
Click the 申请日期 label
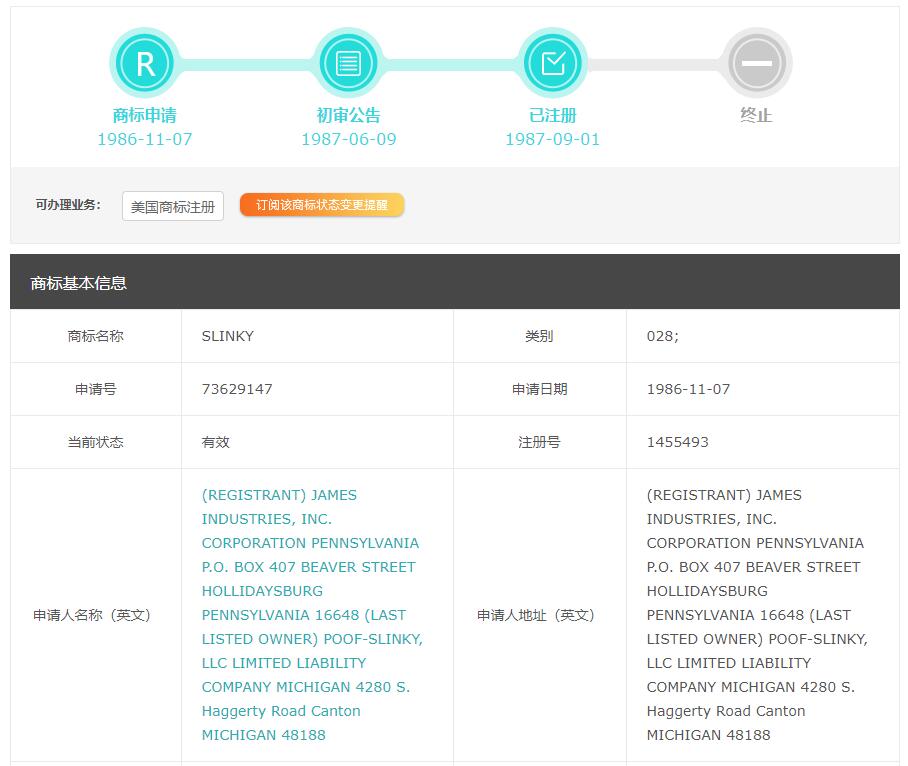tap(539, 389)
